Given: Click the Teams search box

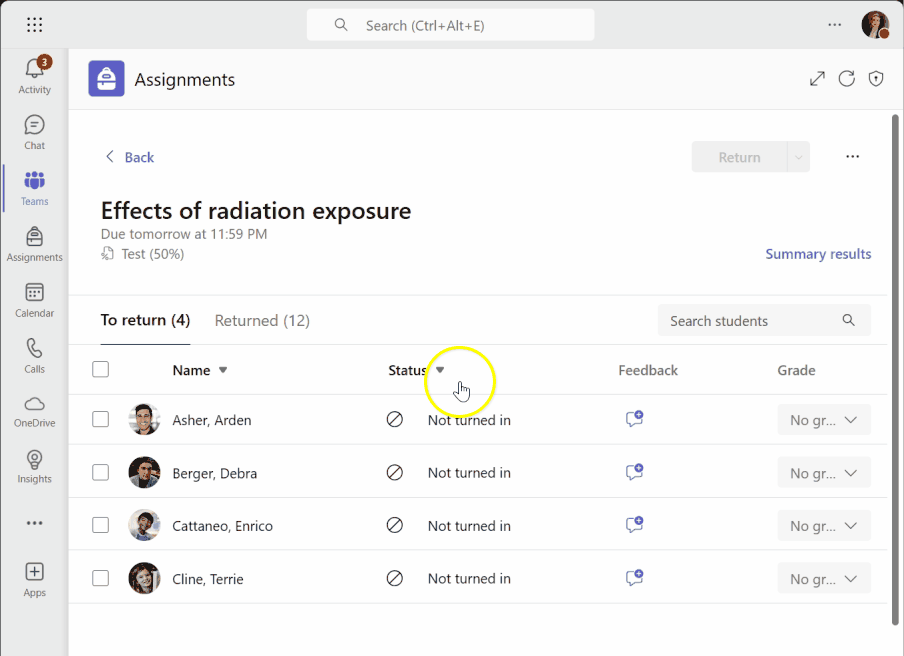Looking at the screenshot, I should (450, 25).
